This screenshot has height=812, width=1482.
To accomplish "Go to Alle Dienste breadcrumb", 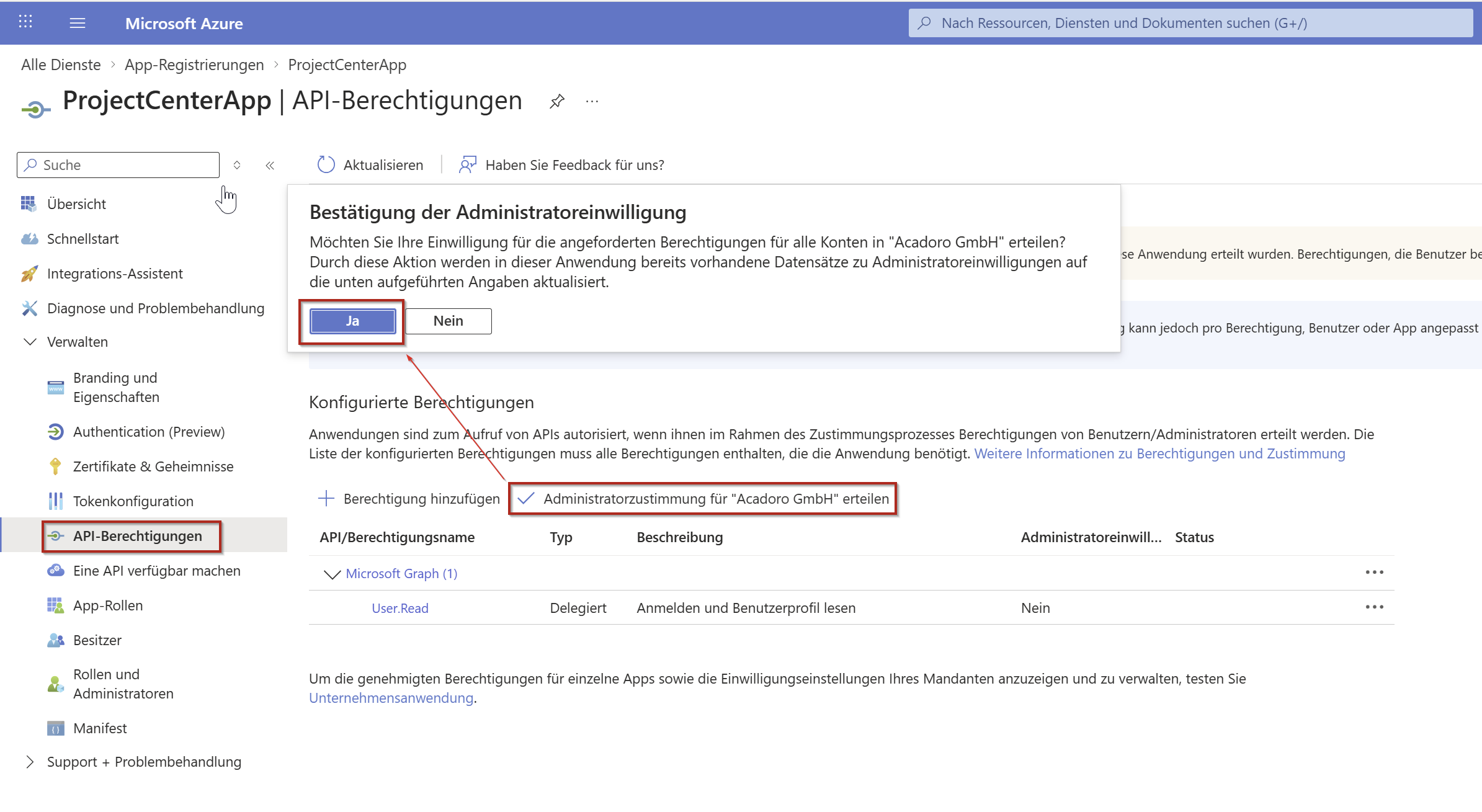I will tap(61, 65).
